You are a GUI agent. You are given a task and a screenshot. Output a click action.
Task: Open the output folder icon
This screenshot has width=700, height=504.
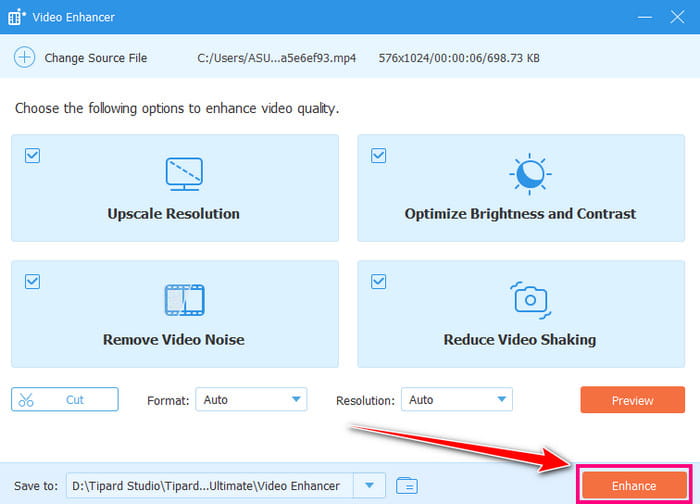tap(407, 485)
